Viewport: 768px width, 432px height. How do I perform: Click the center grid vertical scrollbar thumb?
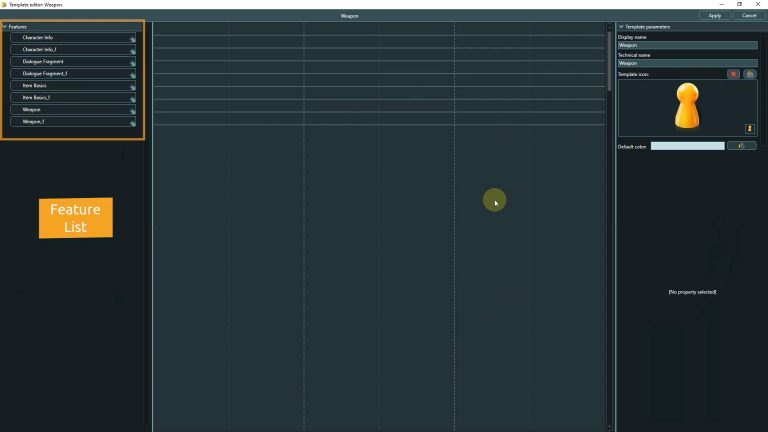(609, 61)
